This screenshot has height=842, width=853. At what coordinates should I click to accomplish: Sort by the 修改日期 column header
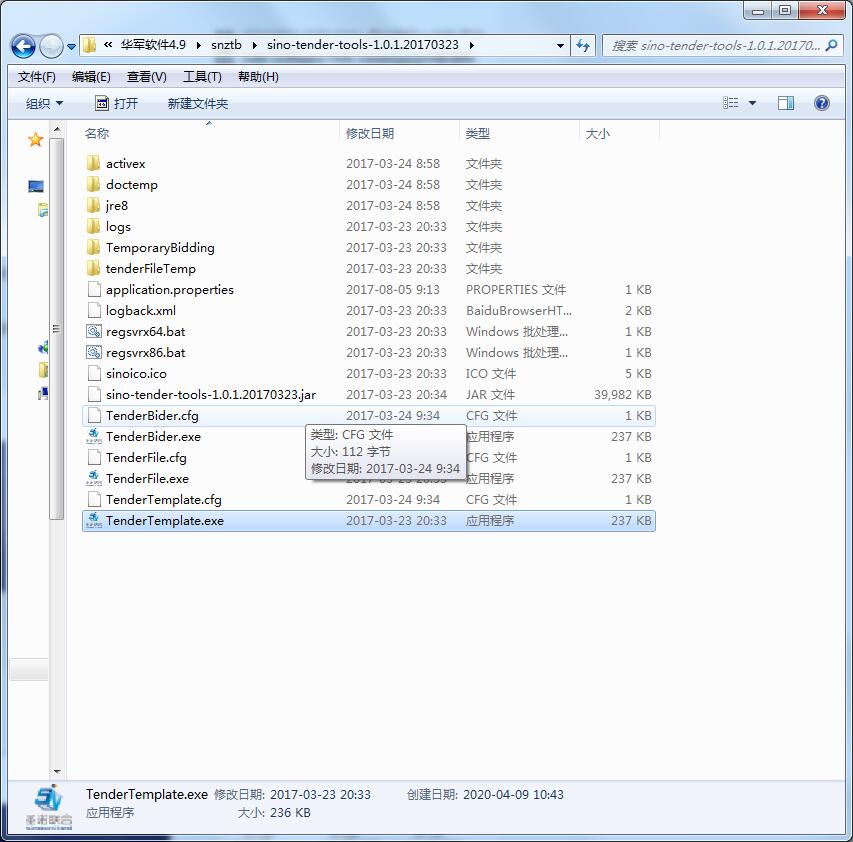399,133
